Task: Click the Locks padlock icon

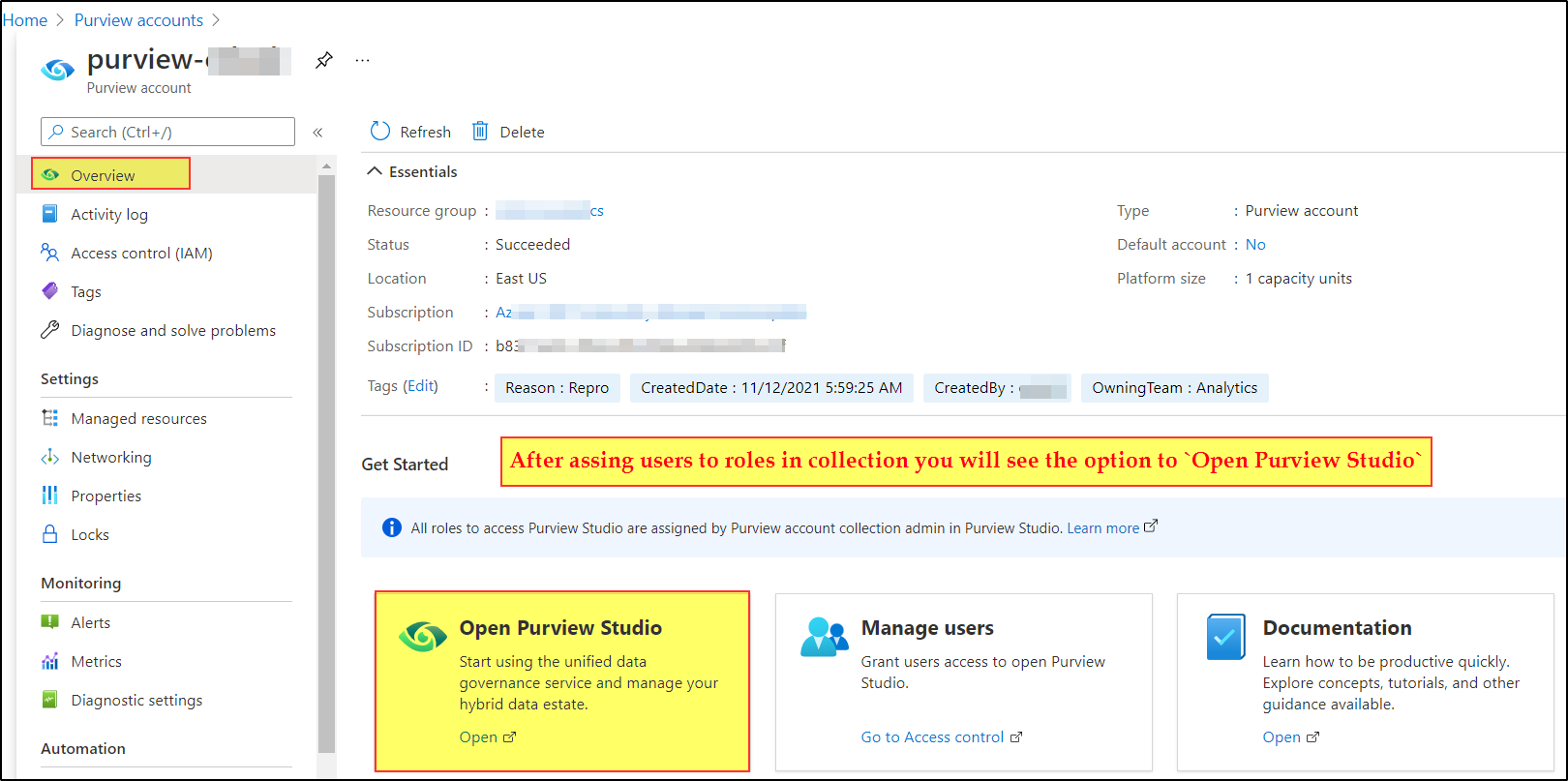Action: (50, 534)
